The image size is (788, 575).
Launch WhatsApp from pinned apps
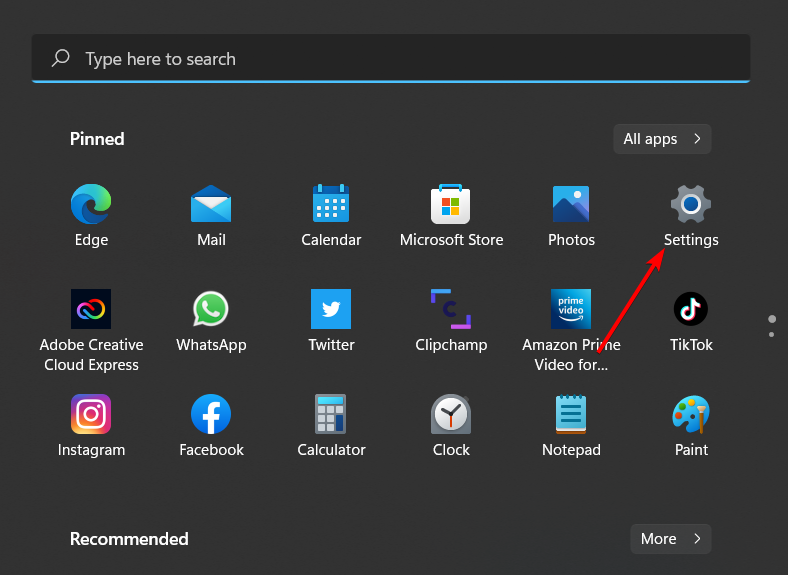click(x=211, y=309)
